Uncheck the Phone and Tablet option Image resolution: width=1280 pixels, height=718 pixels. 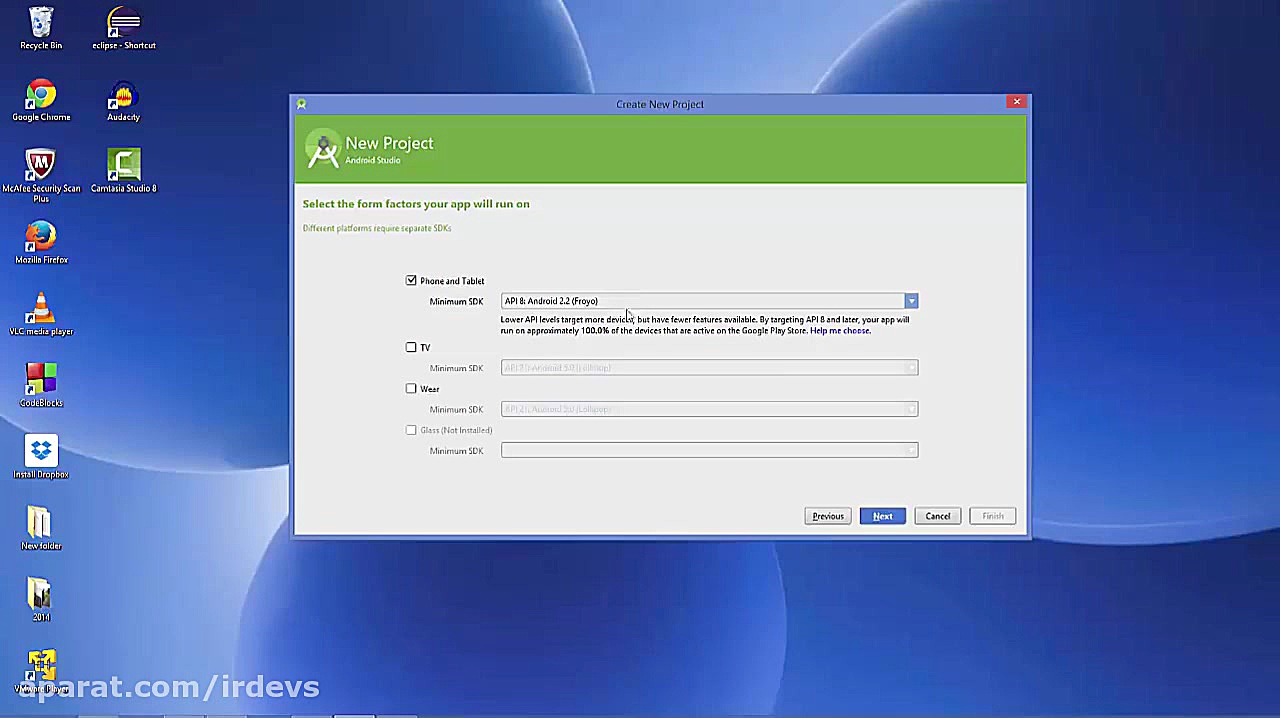tap(411, 280)
